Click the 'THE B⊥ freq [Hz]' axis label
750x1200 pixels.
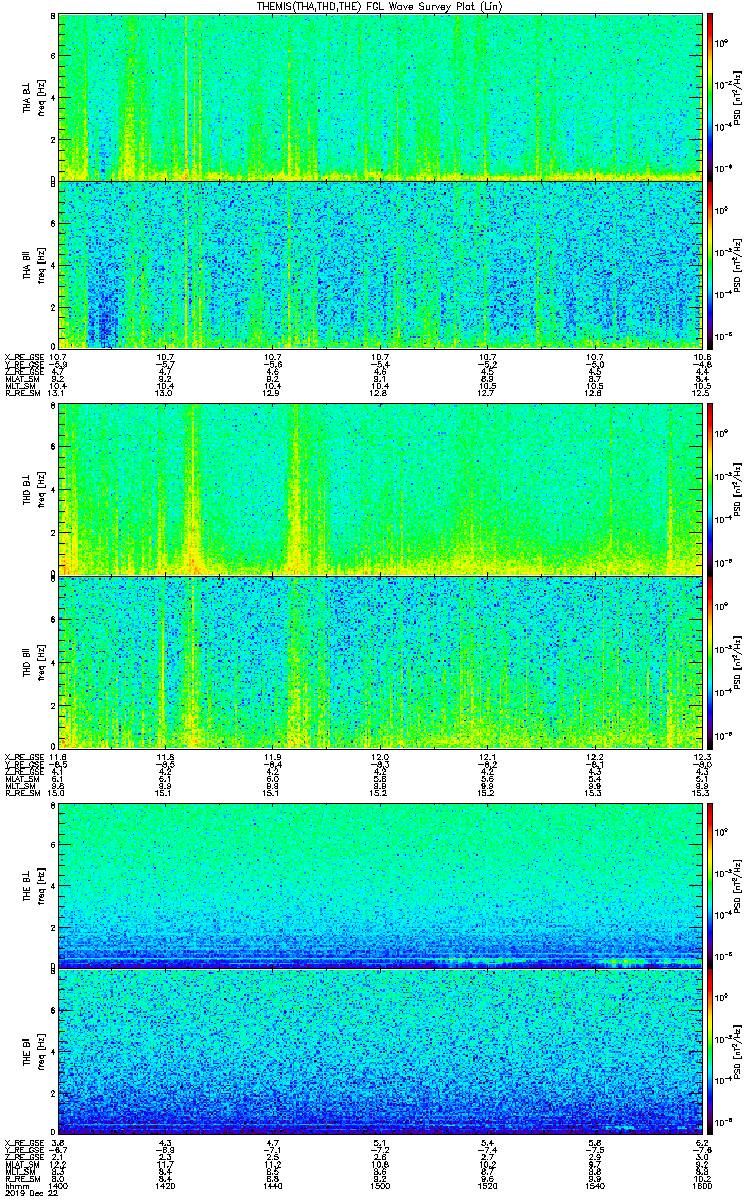[33, 884]
